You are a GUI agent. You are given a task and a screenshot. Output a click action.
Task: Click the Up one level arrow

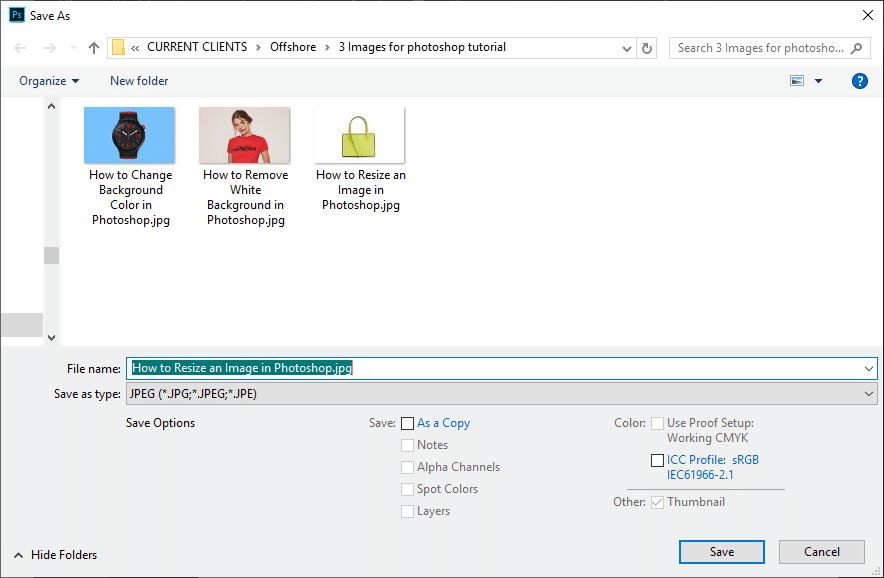(x=94, y=48)
